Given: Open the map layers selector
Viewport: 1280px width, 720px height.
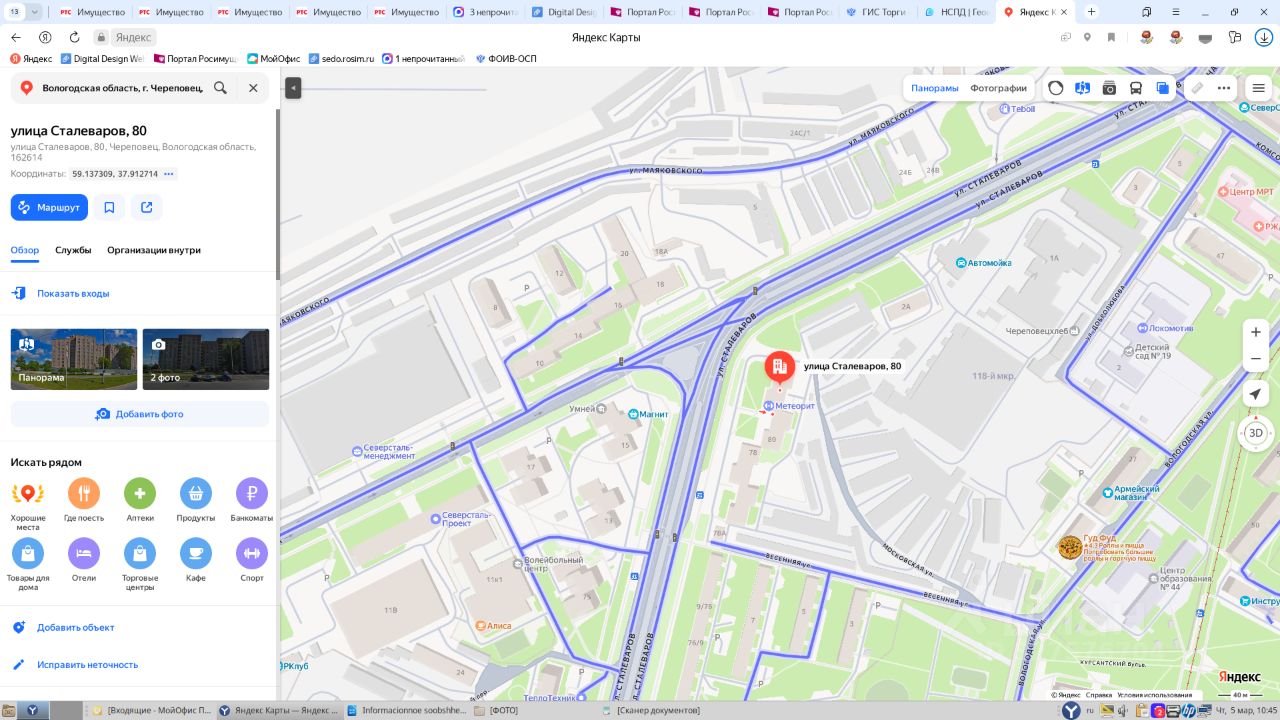Looking at the screenshot, I should 1162,88.
